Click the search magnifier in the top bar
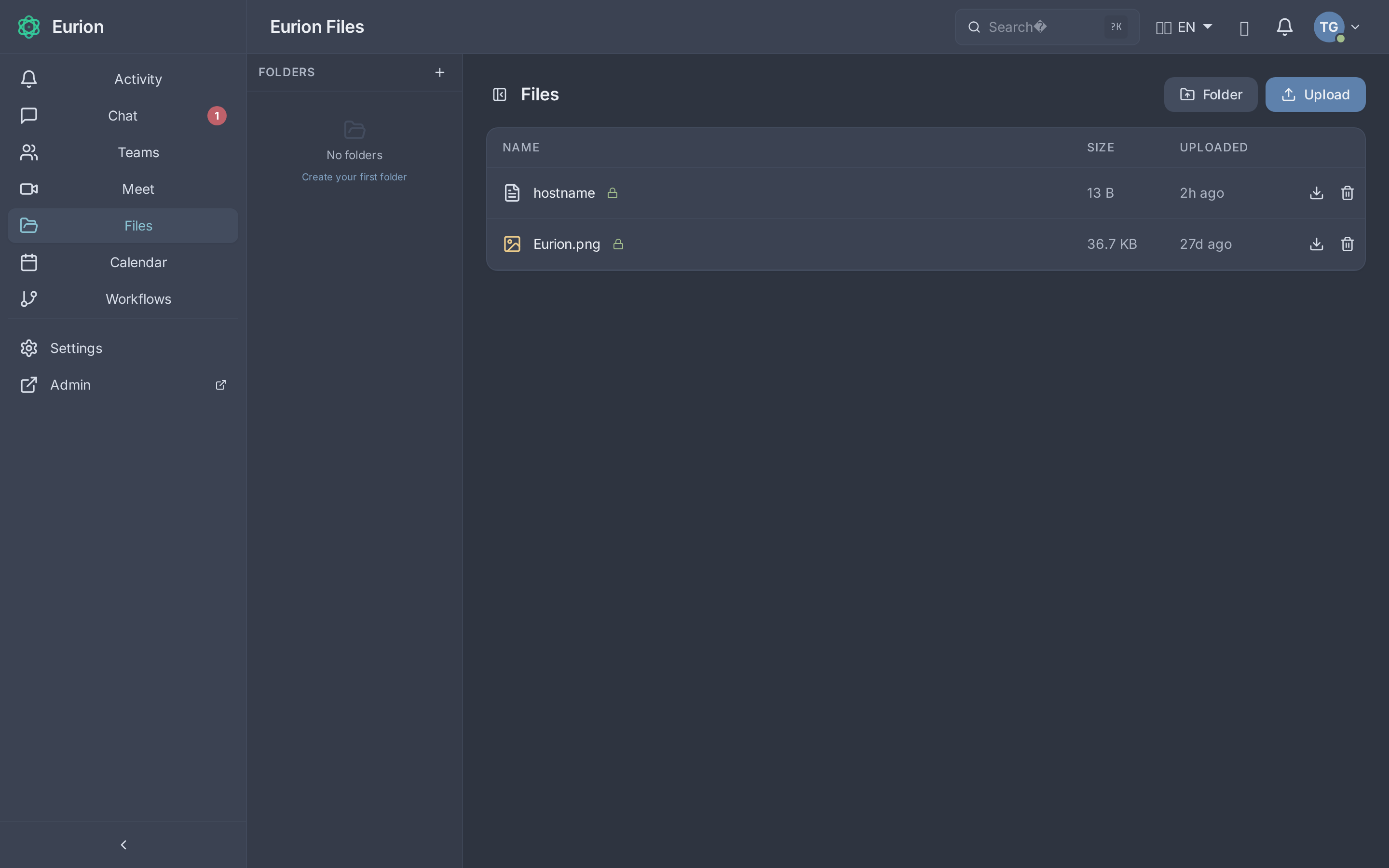This screenshot has width=1389, height=868. [974, 27]
